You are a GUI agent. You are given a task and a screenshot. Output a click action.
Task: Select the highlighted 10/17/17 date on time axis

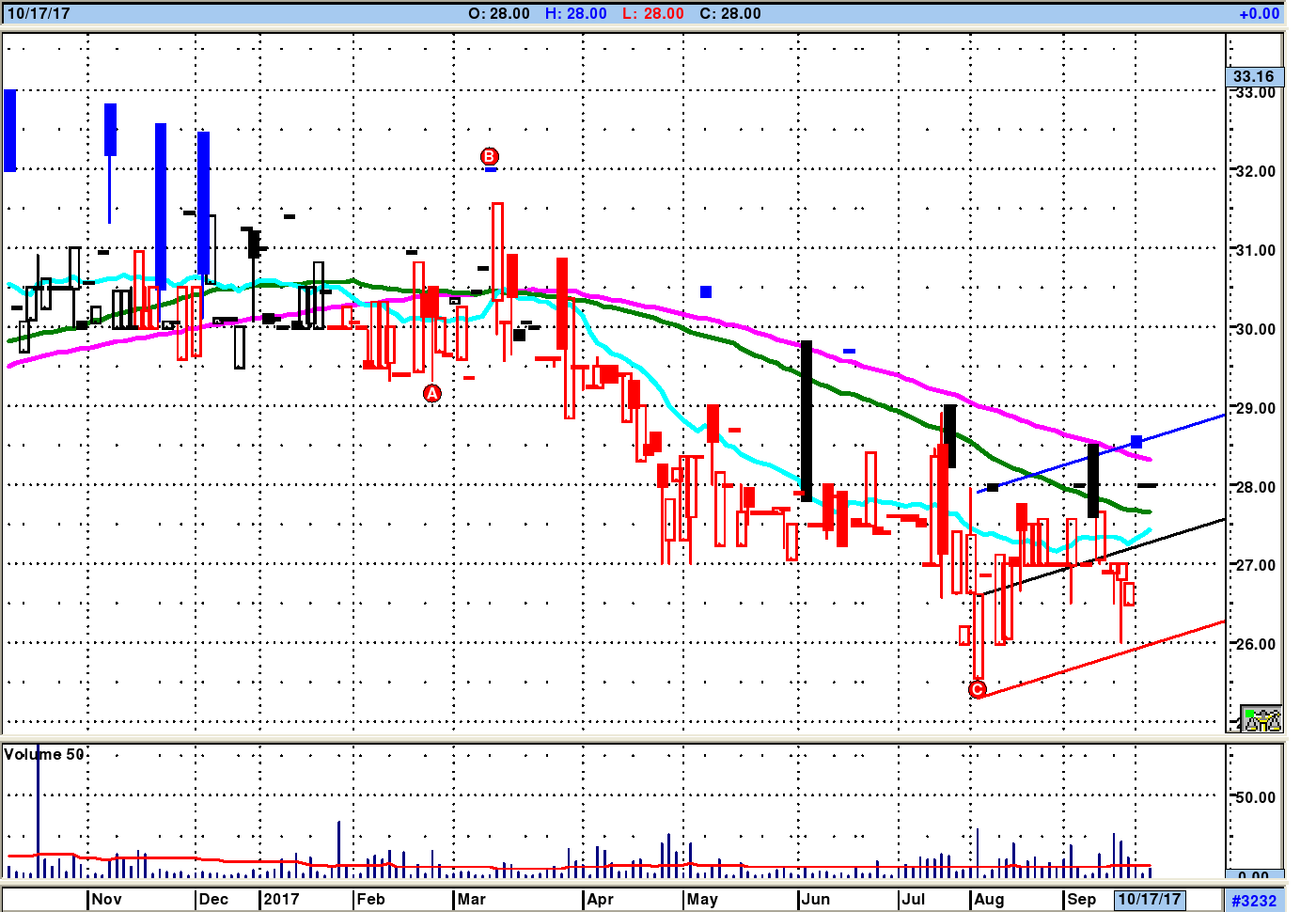(1149, 899)
